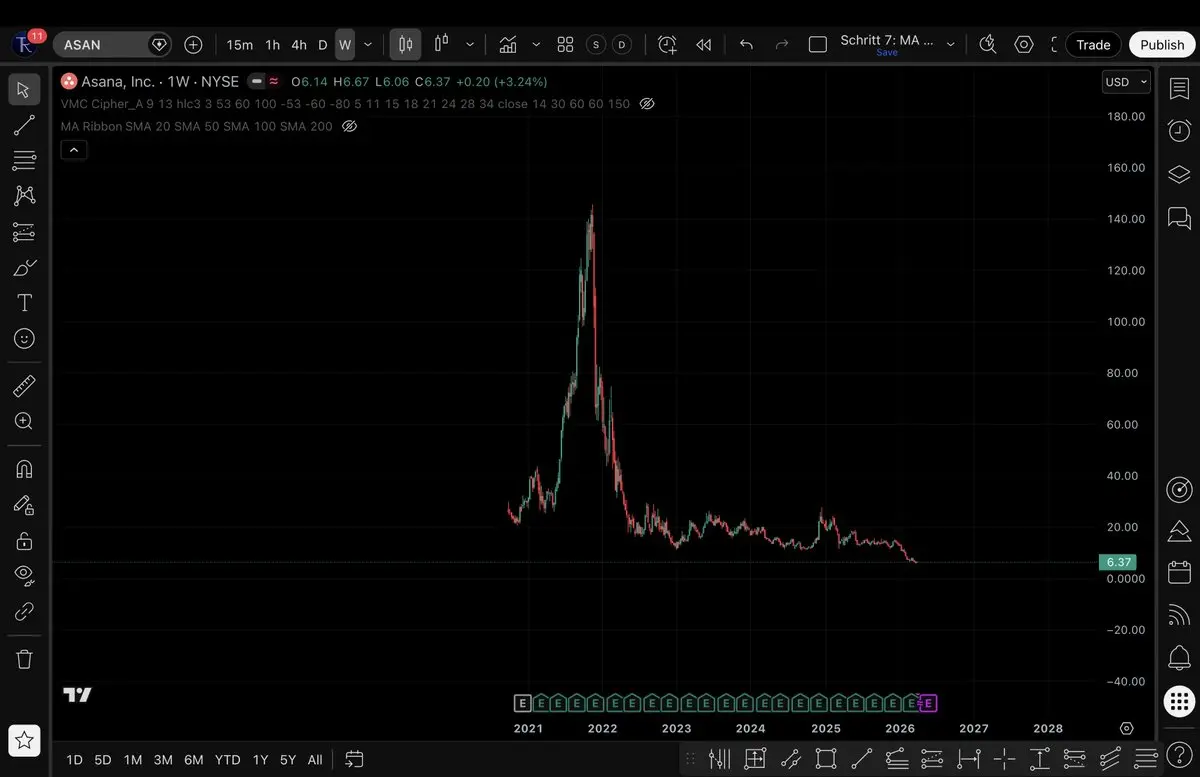Click the Trade button
Screen dimensions: 1200x777
1093,45
